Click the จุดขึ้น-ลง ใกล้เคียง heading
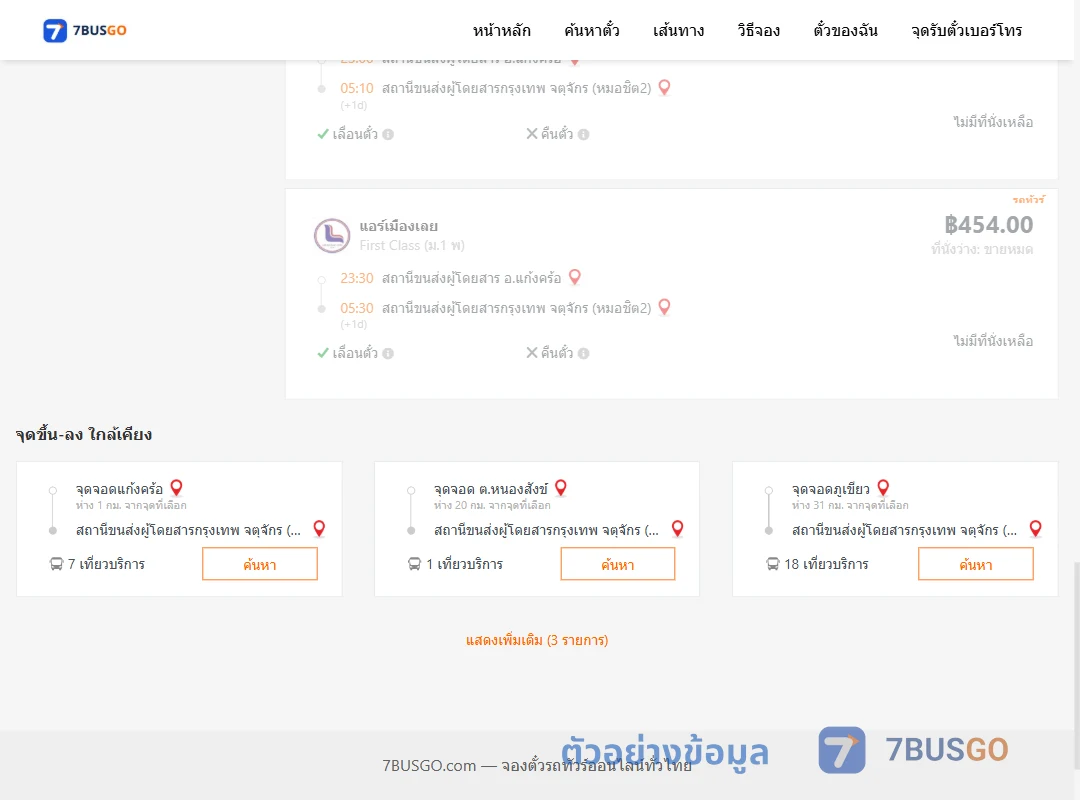This screenshot has height=800, width=1080. (83, 435)
